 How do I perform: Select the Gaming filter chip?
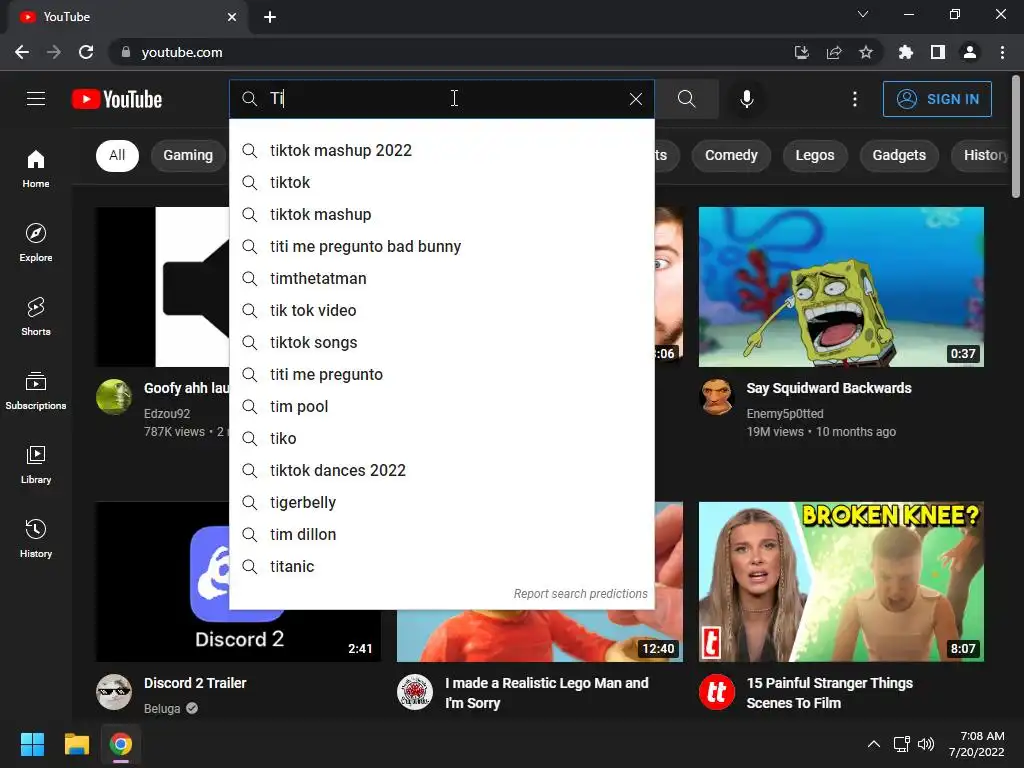[188, 155]
